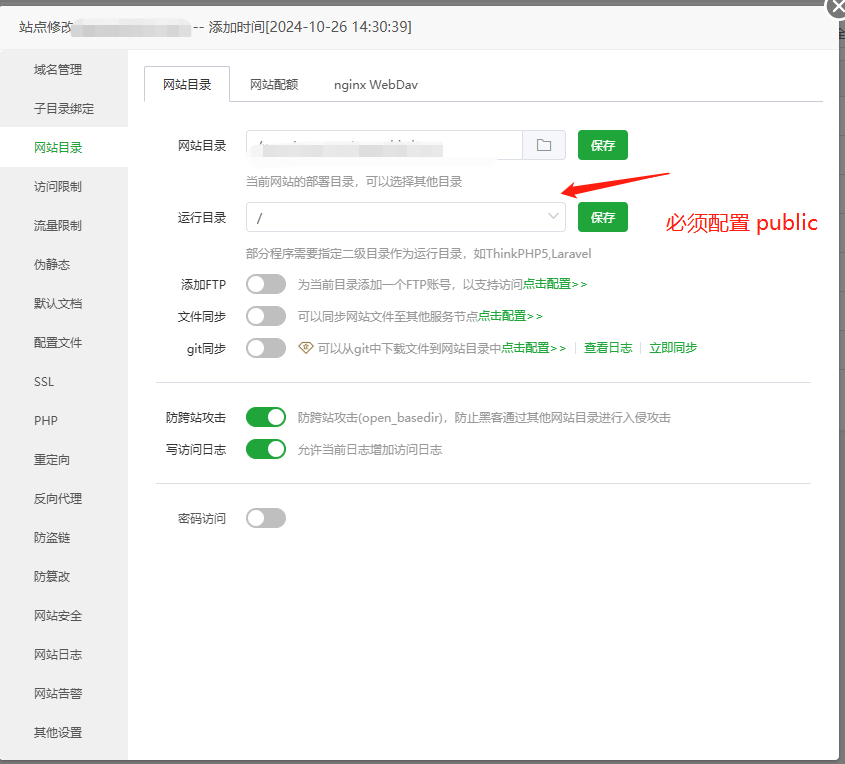Open 重定向 in sidebar
The width and height of the screenshot is (845, 764).
[x=52, y=460]
